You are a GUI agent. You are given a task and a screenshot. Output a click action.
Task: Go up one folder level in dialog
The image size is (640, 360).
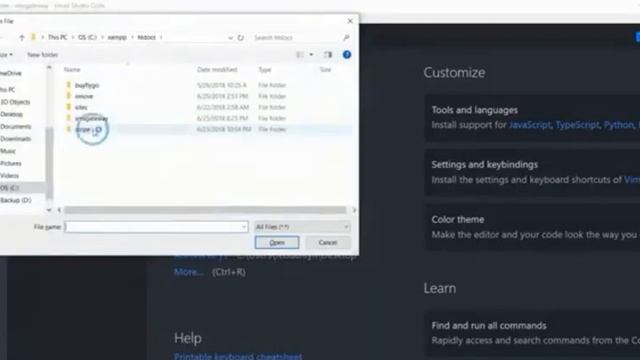click(x=22, y=38)
